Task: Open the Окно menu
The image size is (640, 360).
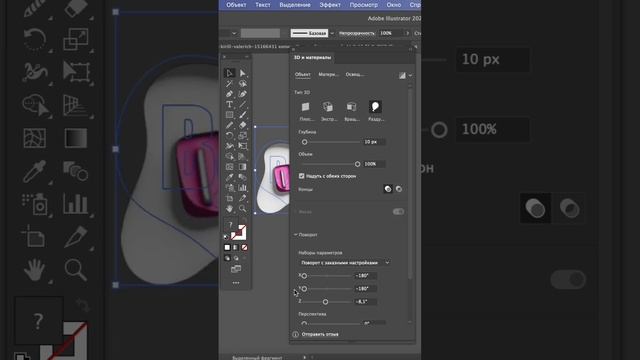Action: (x=394, y=5)
